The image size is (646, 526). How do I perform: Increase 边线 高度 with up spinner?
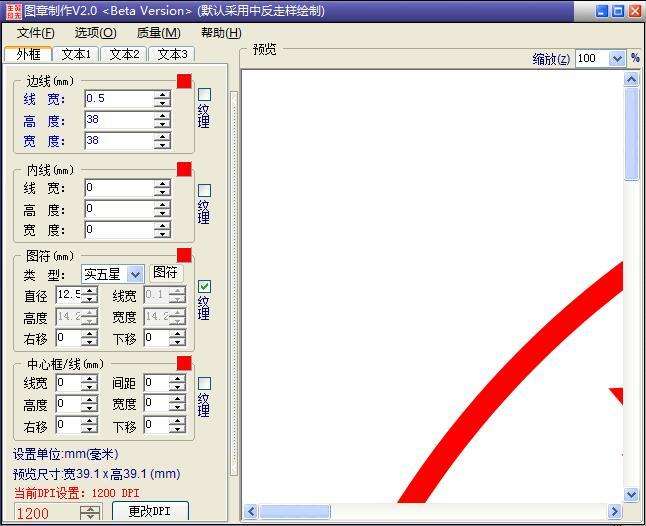coord(162,115)
